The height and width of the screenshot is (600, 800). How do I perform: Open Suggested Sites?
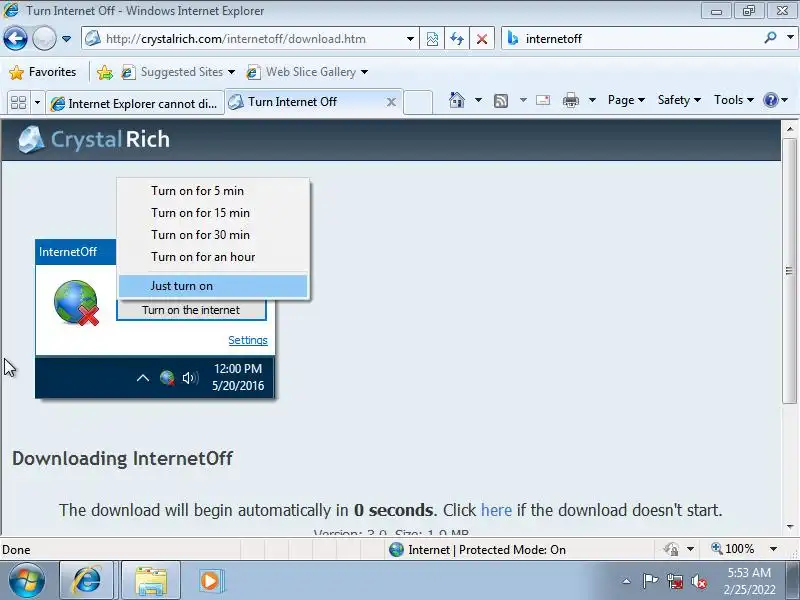tap(178, 72)
